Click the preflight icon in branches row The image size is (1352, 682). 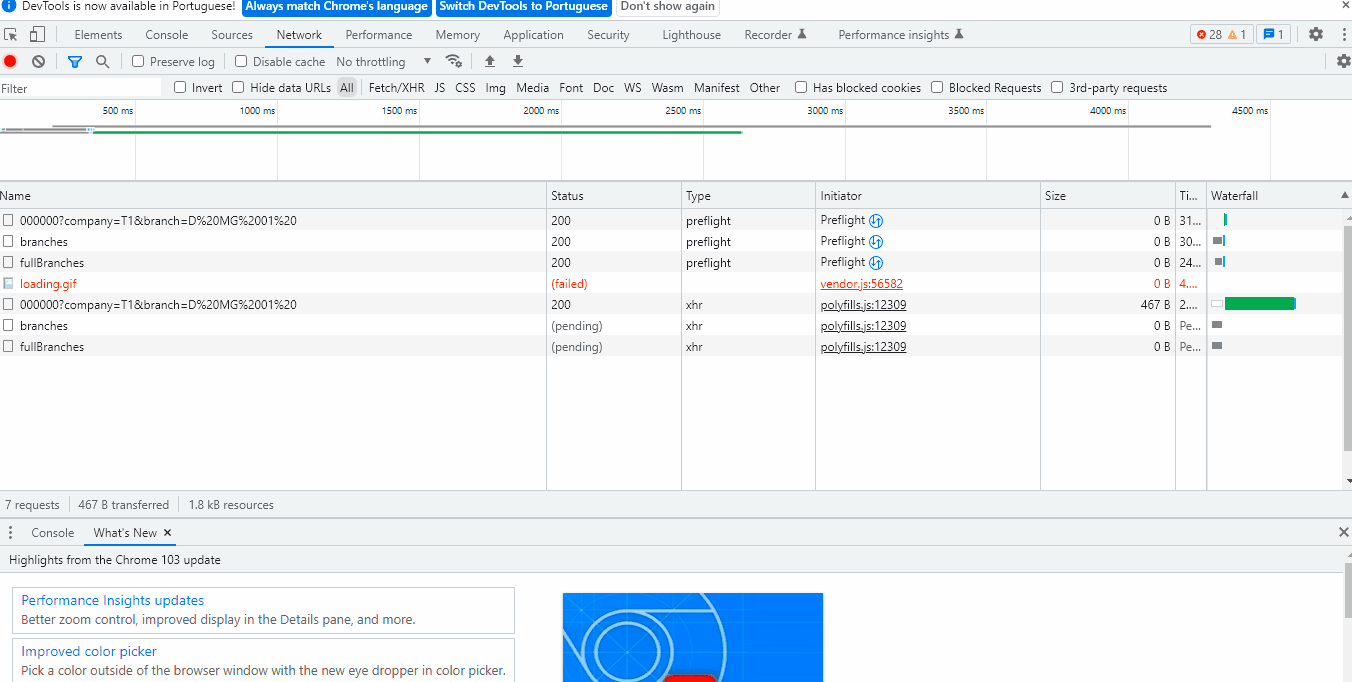pyautogui.click(x=876, y=242)
